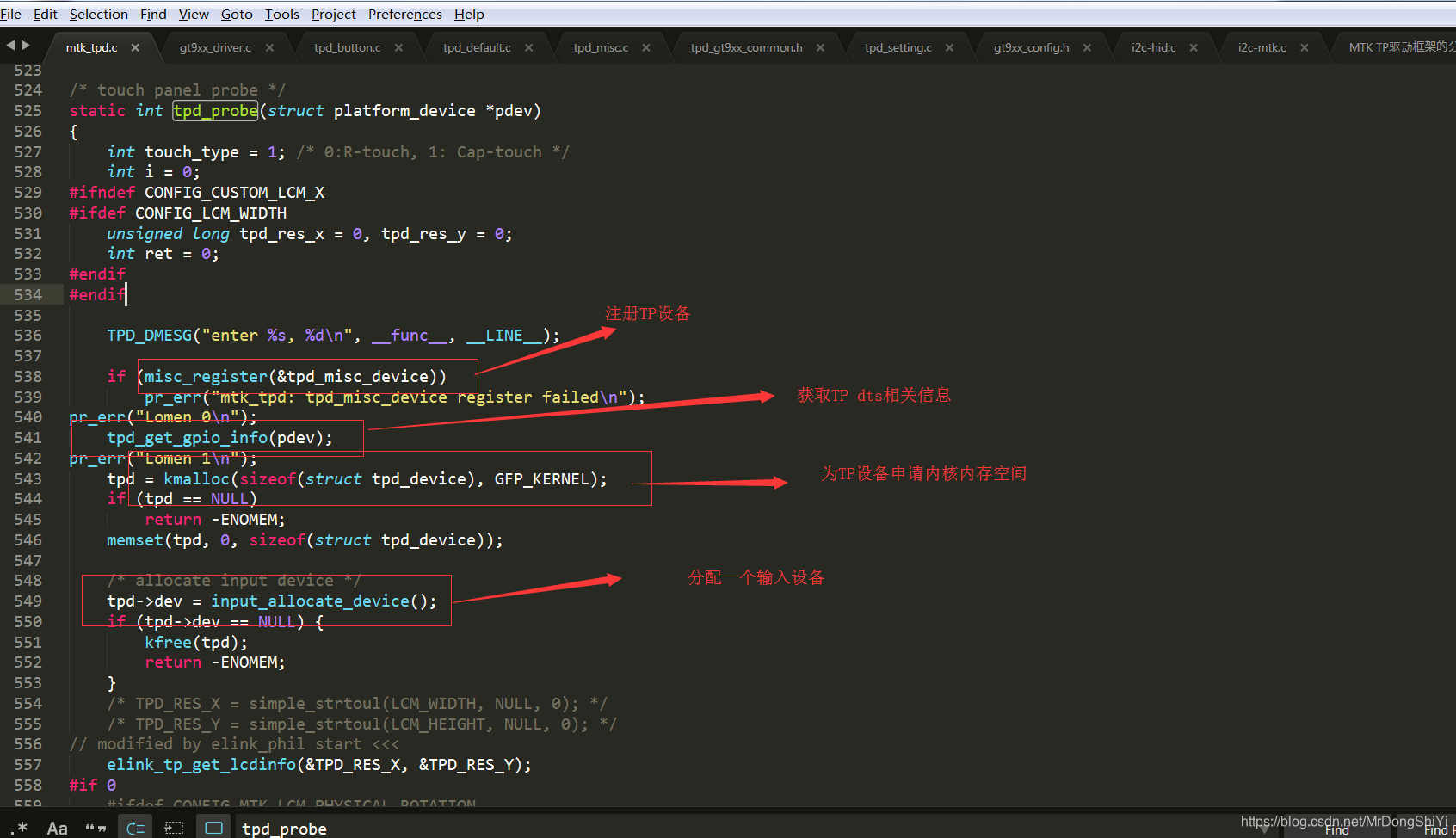The image size is (1456, 838).
Task: Click CONFIG_LCM_WIDTH on line 530
Action: 211,213
